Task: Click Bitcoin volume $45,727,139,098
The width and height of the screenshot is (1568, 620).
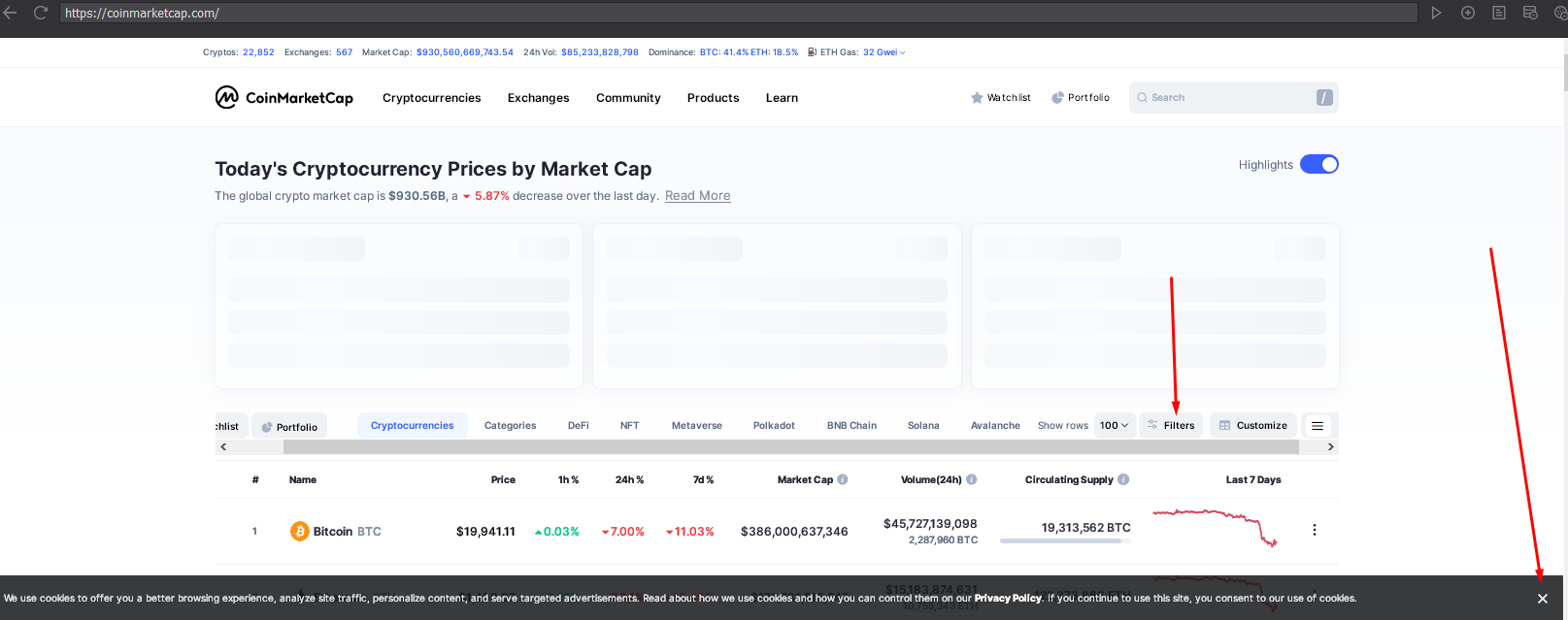Action: 930,524
